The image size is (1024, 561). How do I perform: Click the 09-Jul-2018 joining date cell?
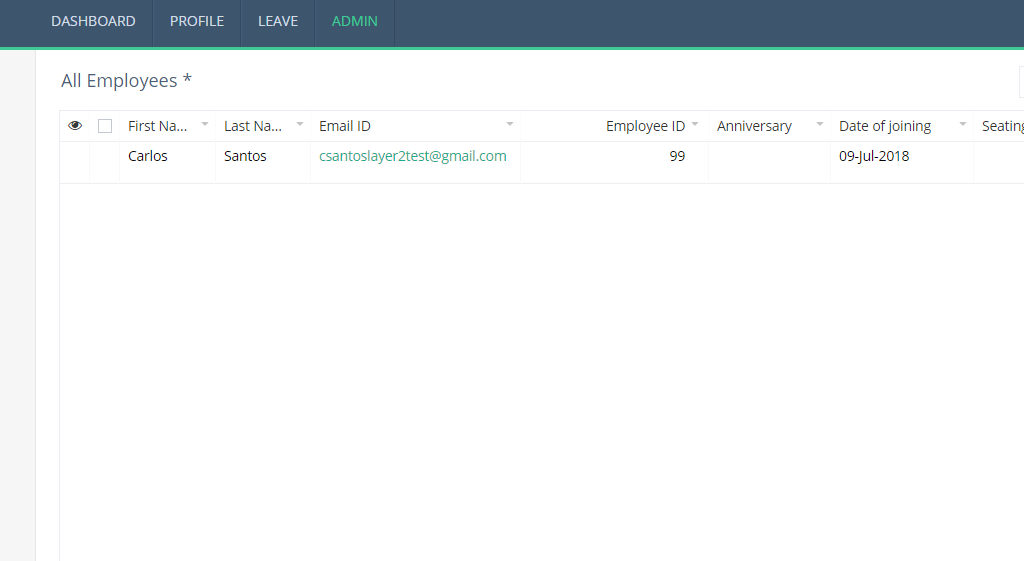tap(874, 156)
